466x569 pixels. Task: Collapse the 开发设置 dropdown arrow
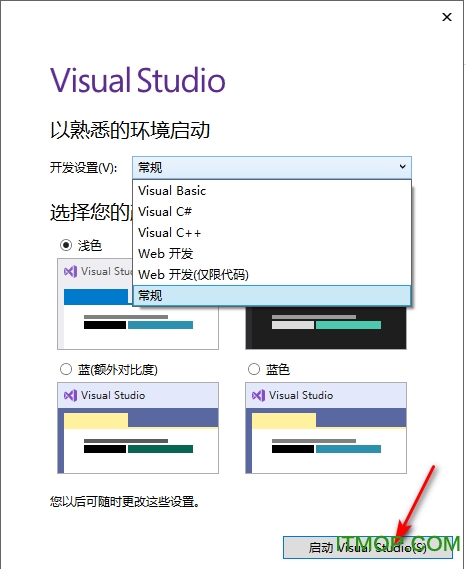pos(402,167)
